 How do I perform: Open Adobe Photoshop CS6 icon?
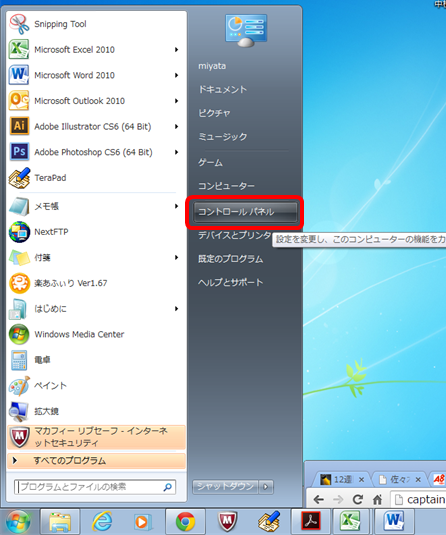(19, 152)
